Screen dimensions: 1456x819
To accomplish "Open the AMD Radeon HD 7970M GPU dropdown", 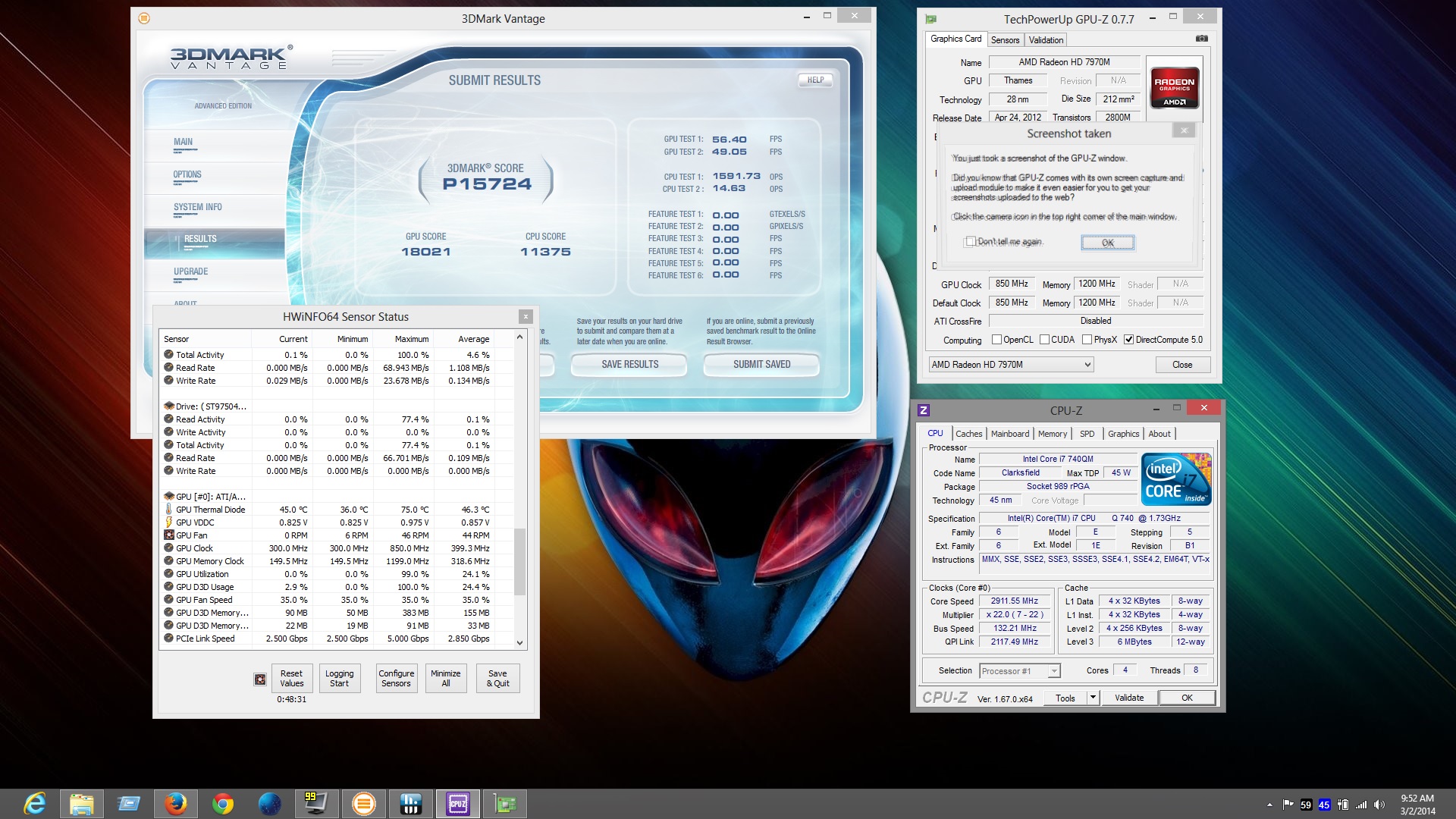I will pos(1011,365).
